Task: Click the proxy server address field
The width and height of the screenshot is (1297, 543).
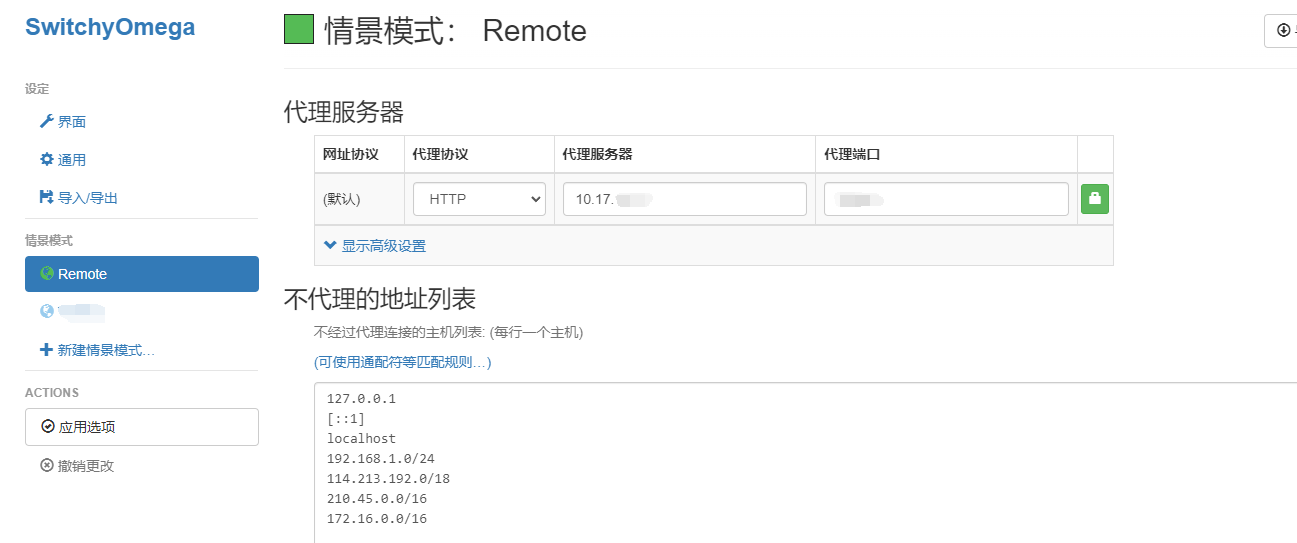Action: (x=685, y=199)
